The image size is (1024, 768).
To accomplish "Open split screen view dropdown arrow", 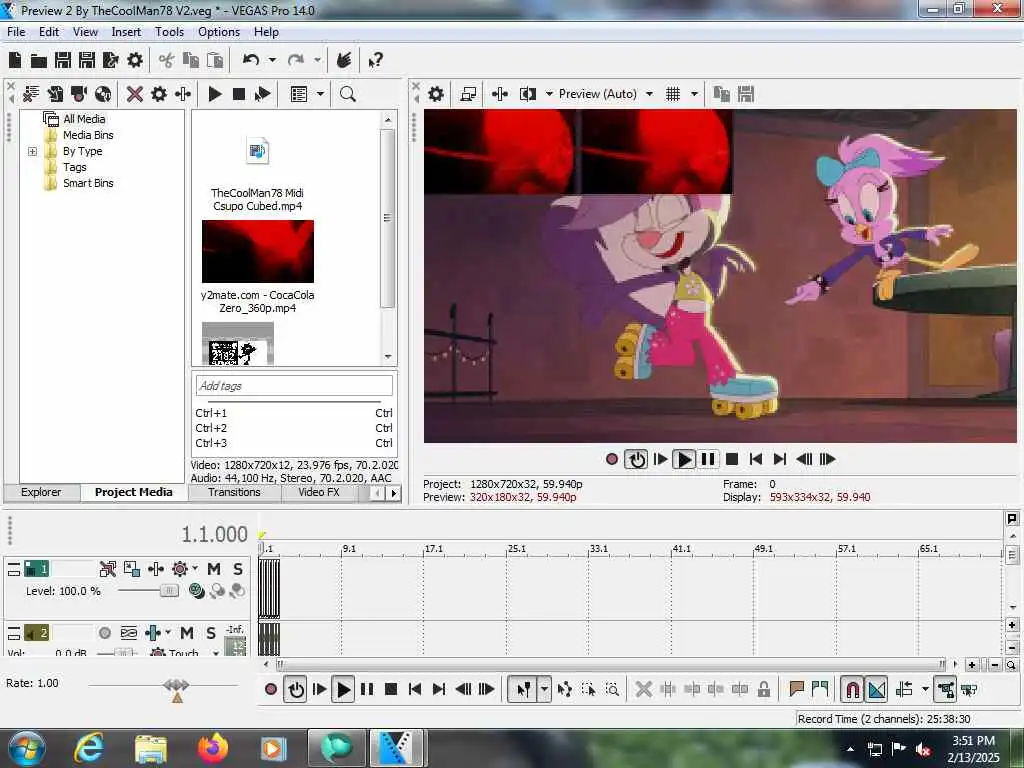I will 549,94.
